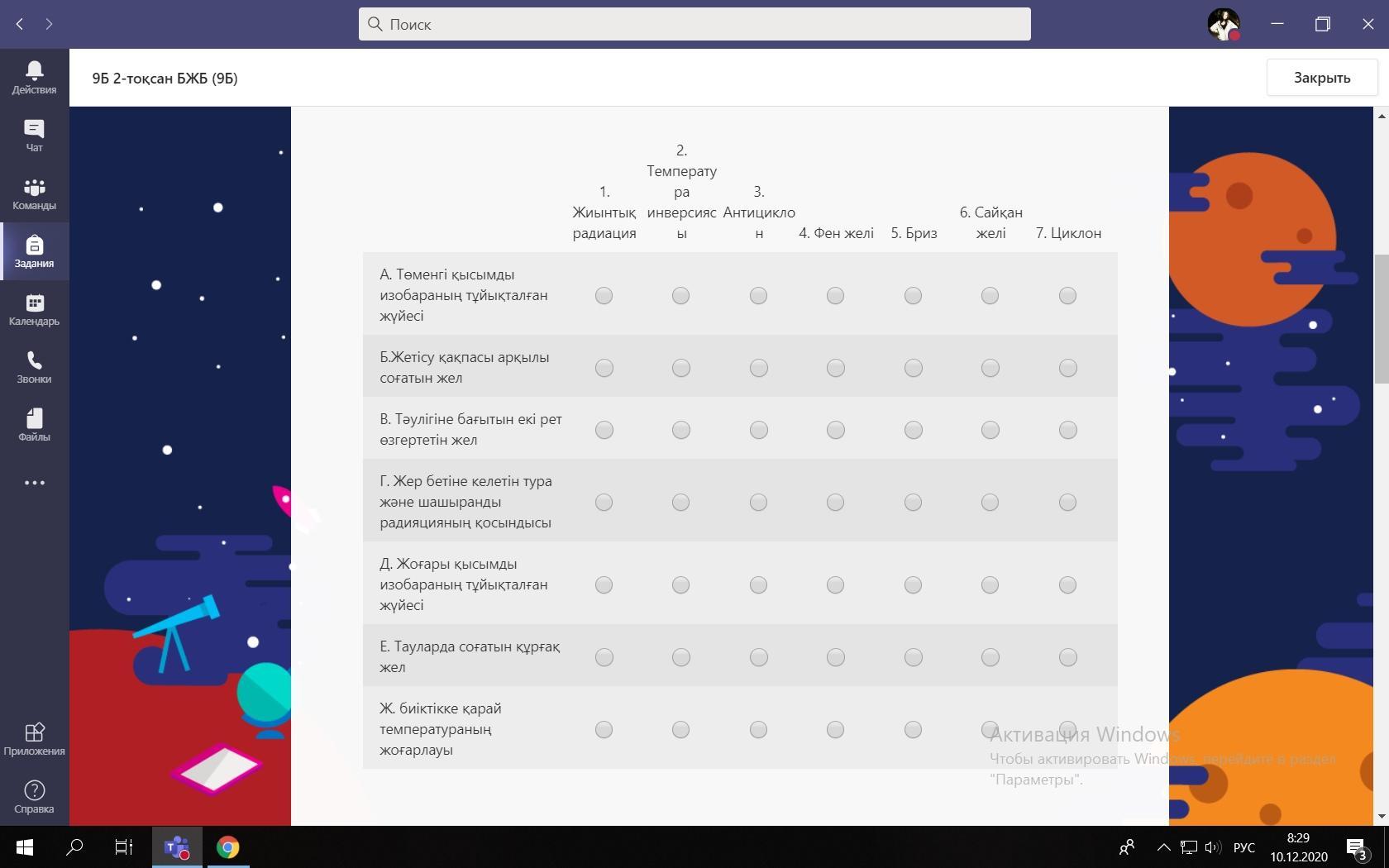Screen dimensions: 1389x868
Task: Select 6. Сайқан желі for row Б
Action: coord(990,368)
